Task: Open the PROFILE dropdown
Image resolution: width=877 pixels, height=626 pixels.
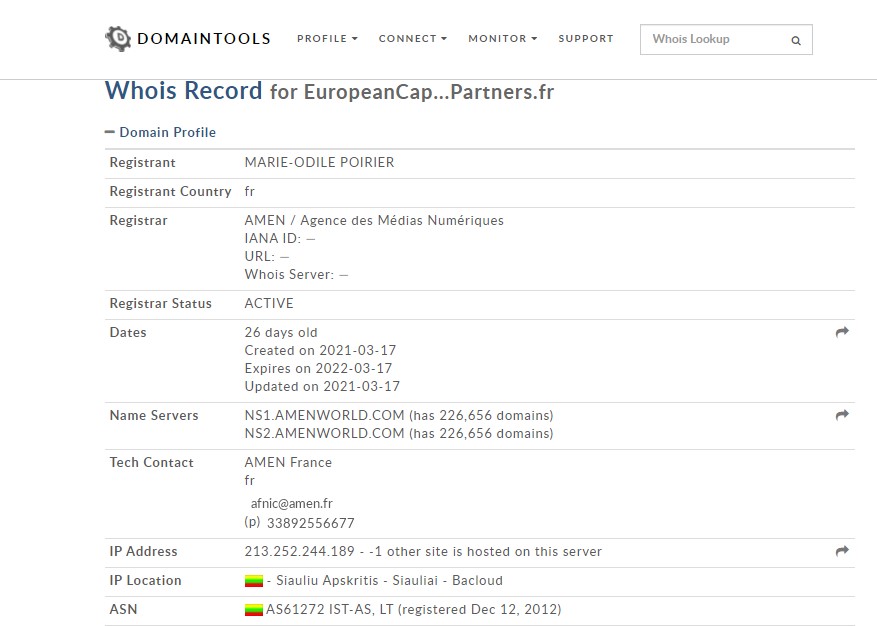Action: 326,38
